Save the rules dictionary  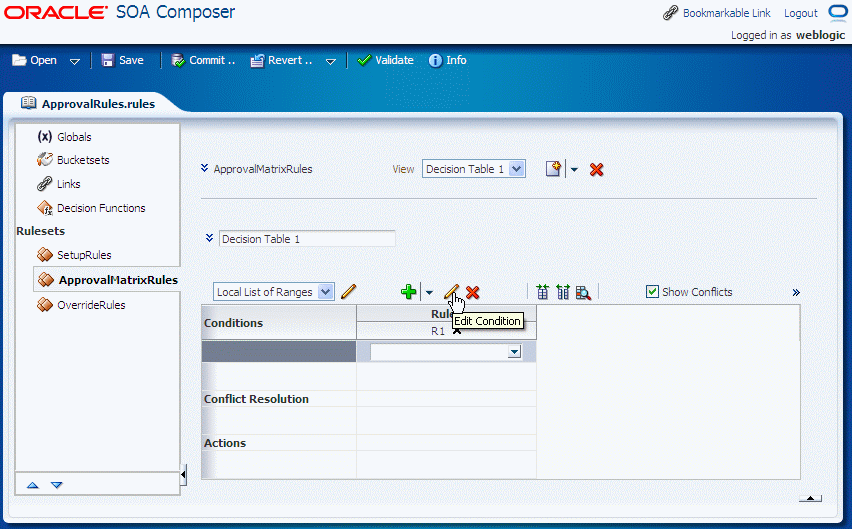[123, 60]
